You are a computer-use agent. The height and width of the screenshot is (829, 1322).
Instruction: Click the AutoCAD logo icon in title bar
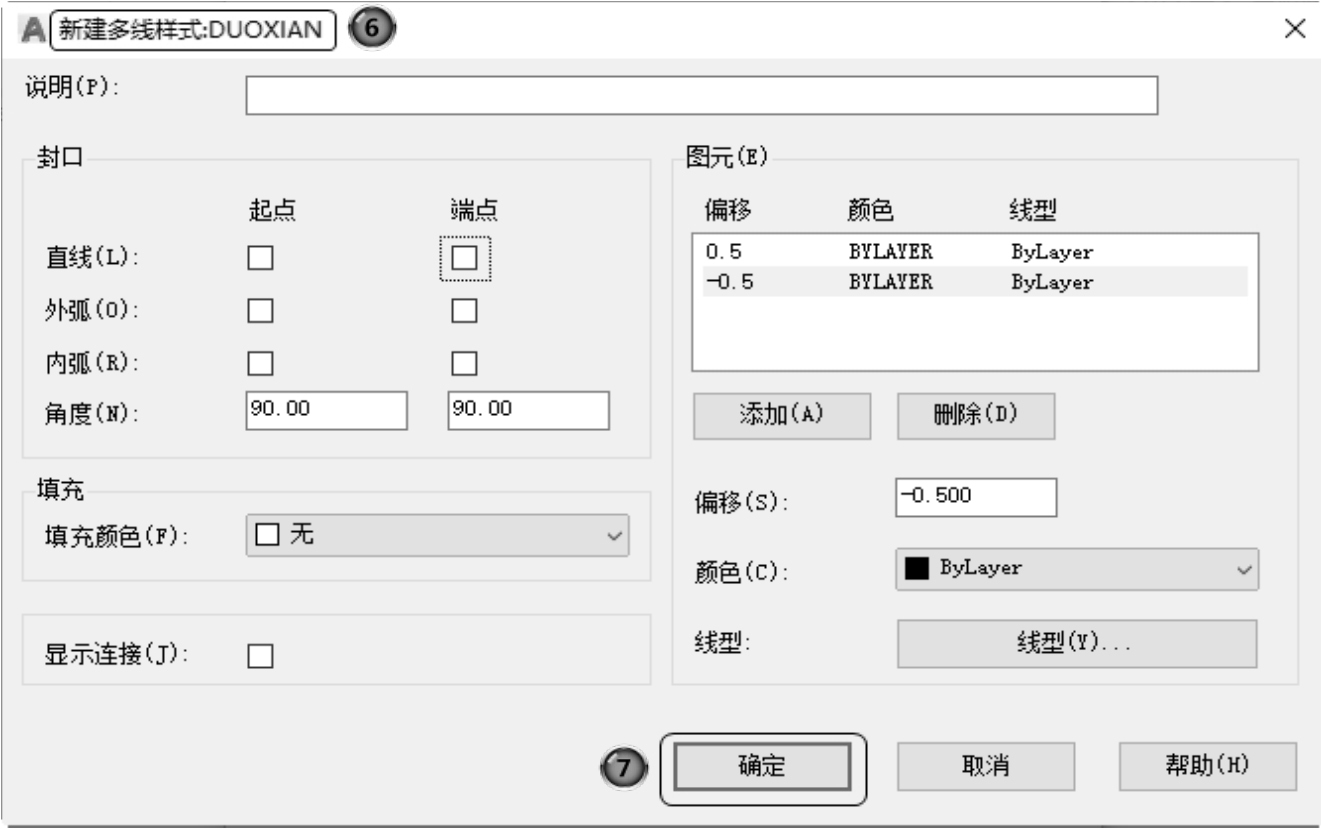pyautogui.click(x=33, y=30)
